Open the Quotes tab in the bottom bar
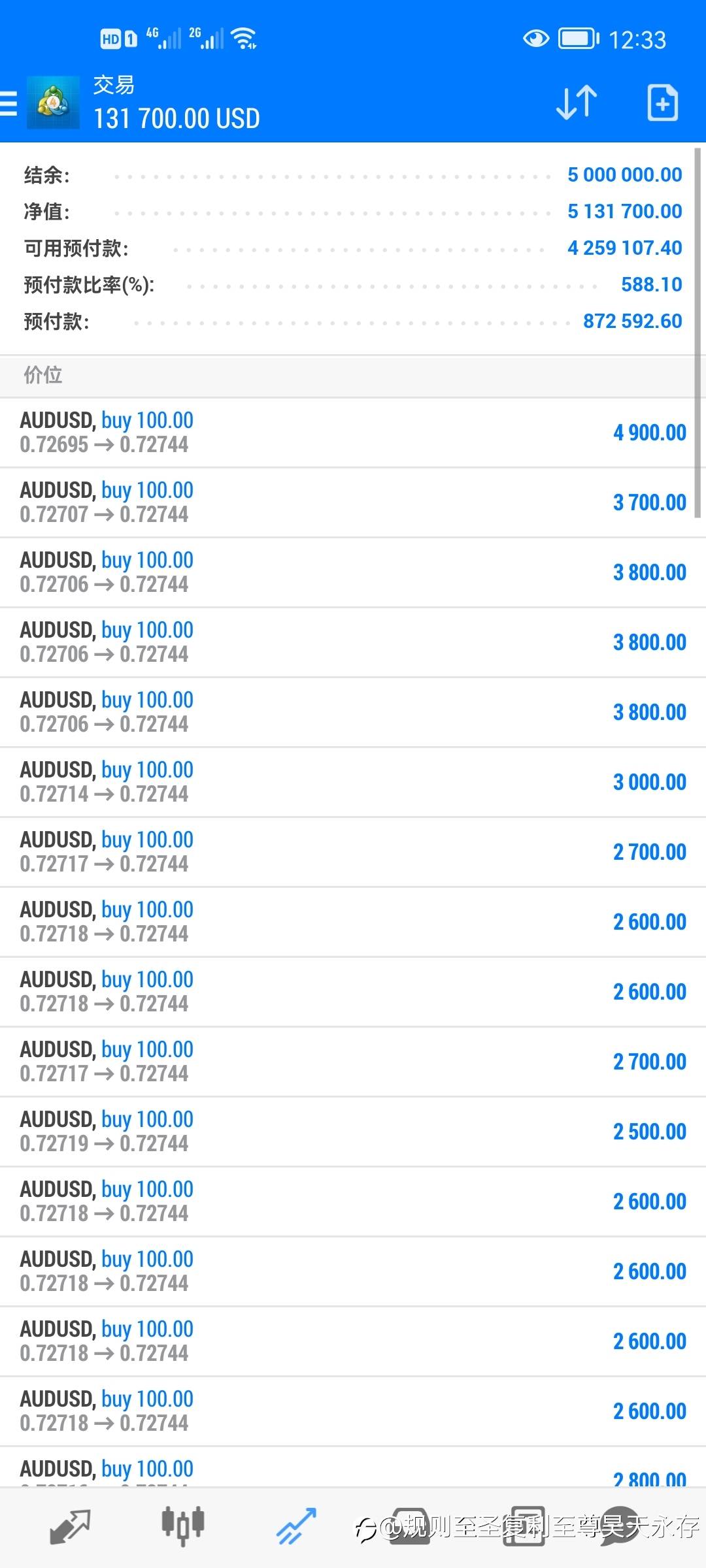 coord(70,1527)
